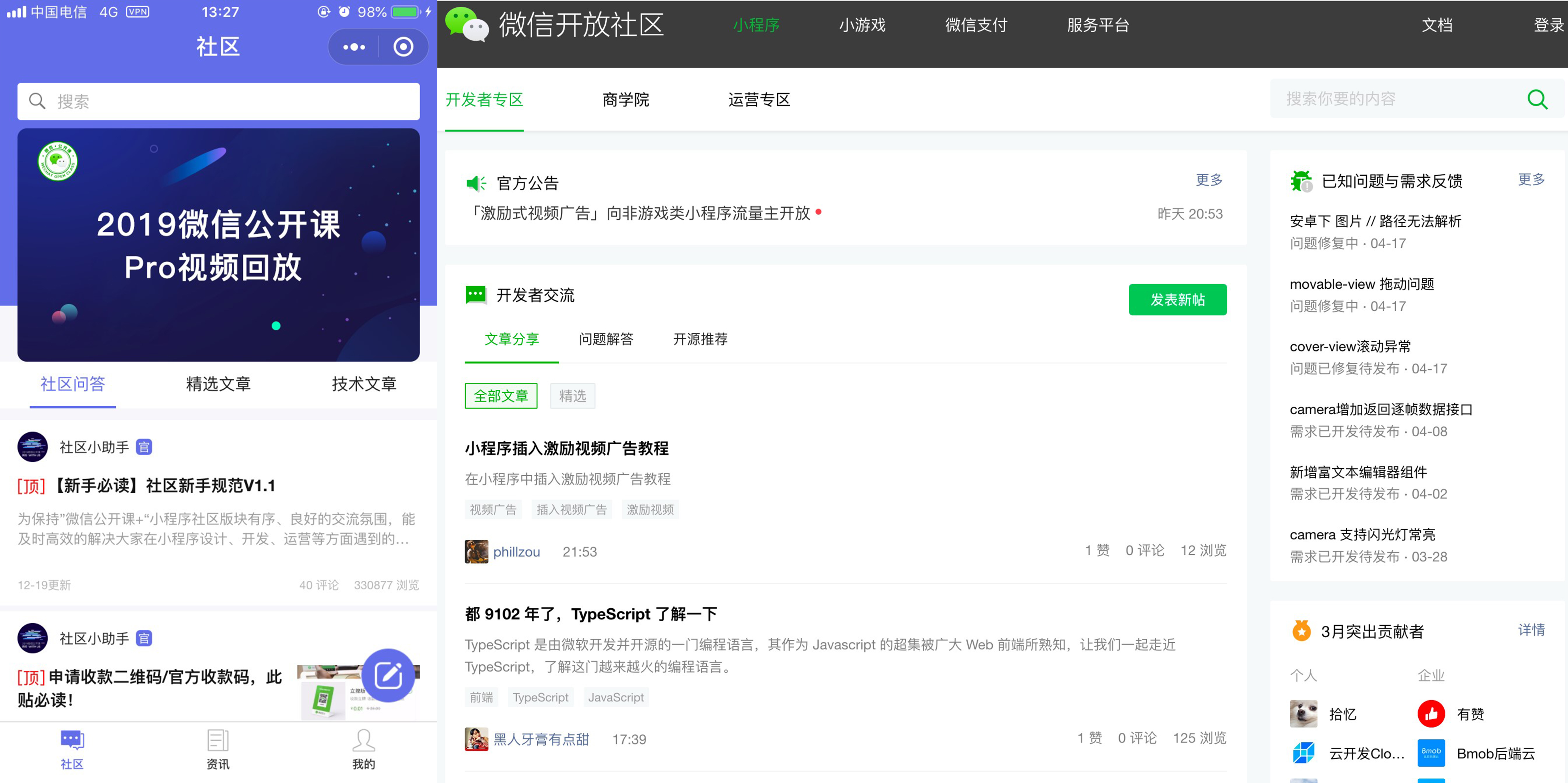This screenshot has width=1568, height=783.
Task: Tap the floating compose post icon
Action: pyautogui.click(x=388, y=675)
